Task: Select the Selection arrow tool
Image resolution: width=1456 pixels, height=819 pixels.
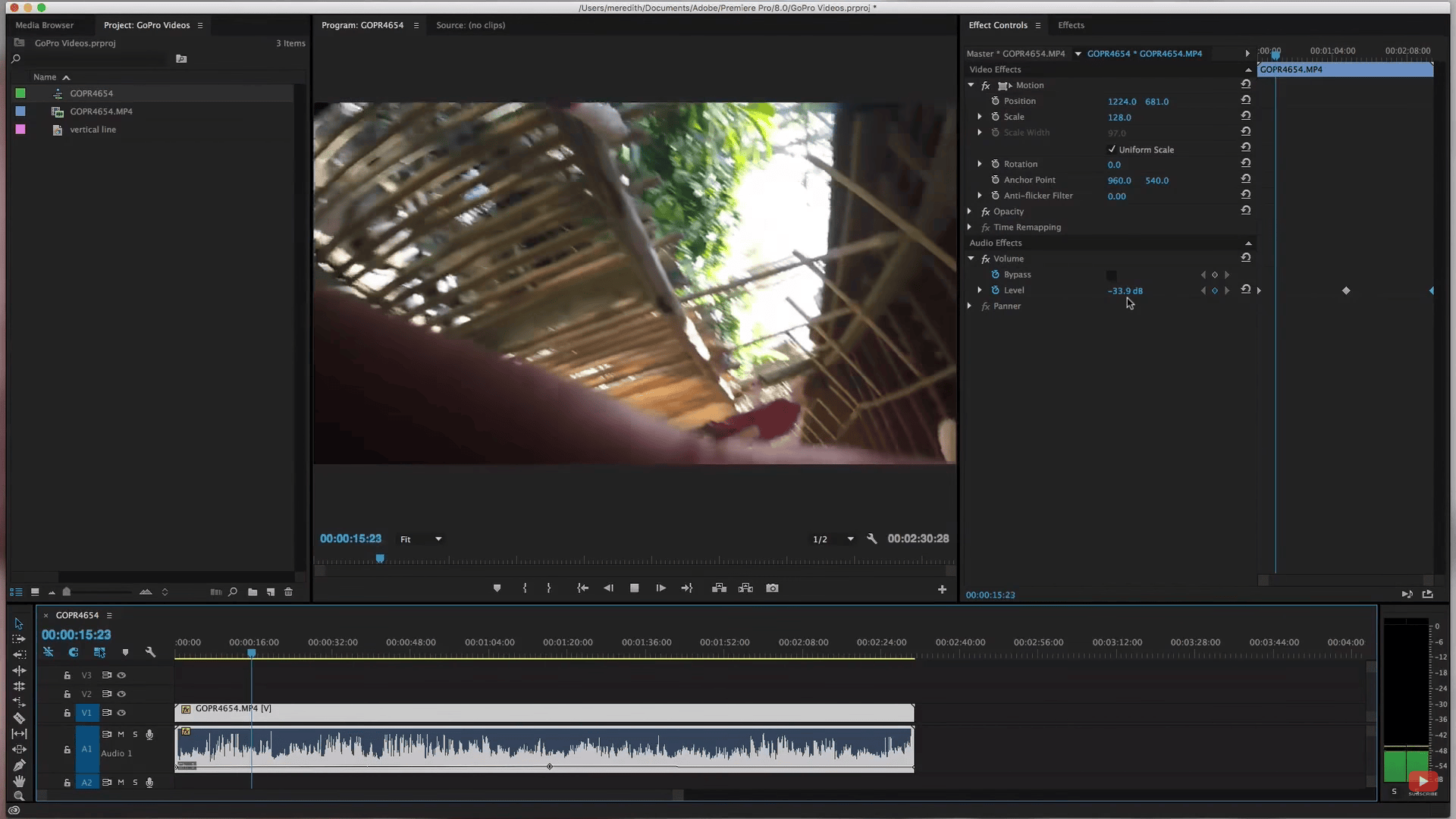Action: coord(19,623)
